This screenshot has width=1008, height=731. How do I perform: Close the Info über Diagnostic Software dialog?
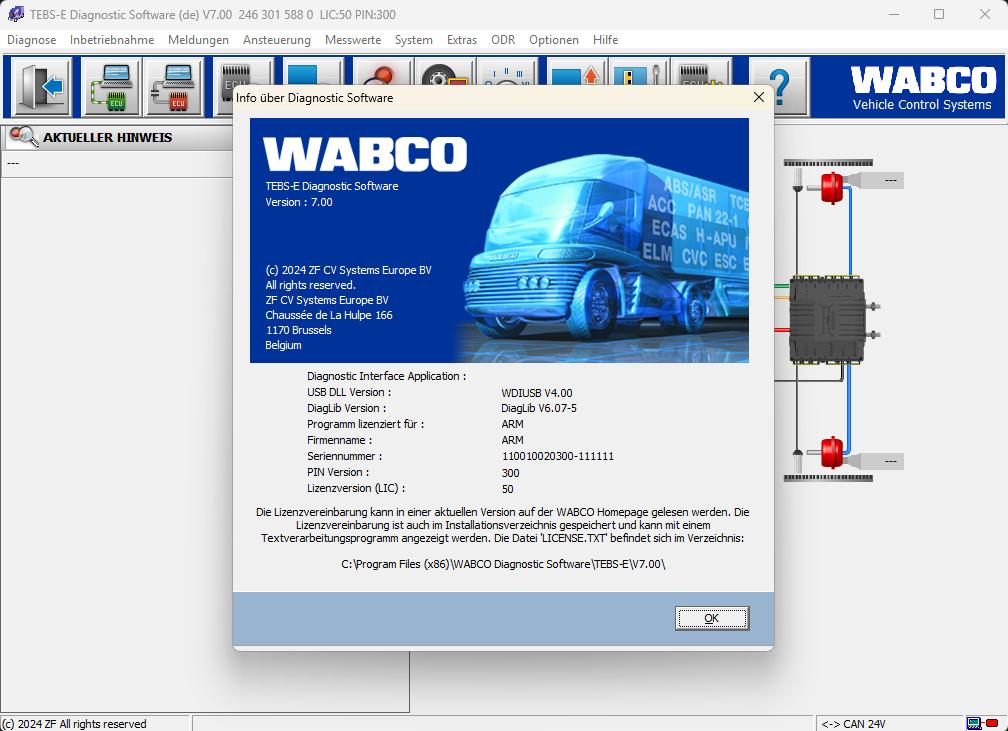tap(758, 97)
